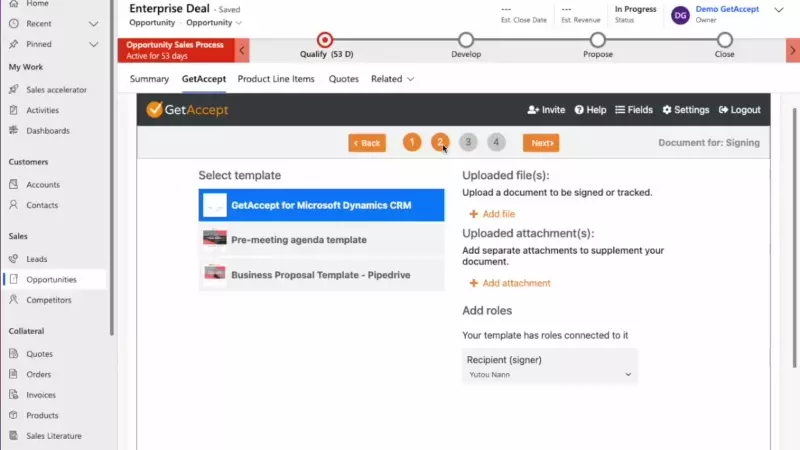Select Pre-meeting agenda template

point(321,240)
